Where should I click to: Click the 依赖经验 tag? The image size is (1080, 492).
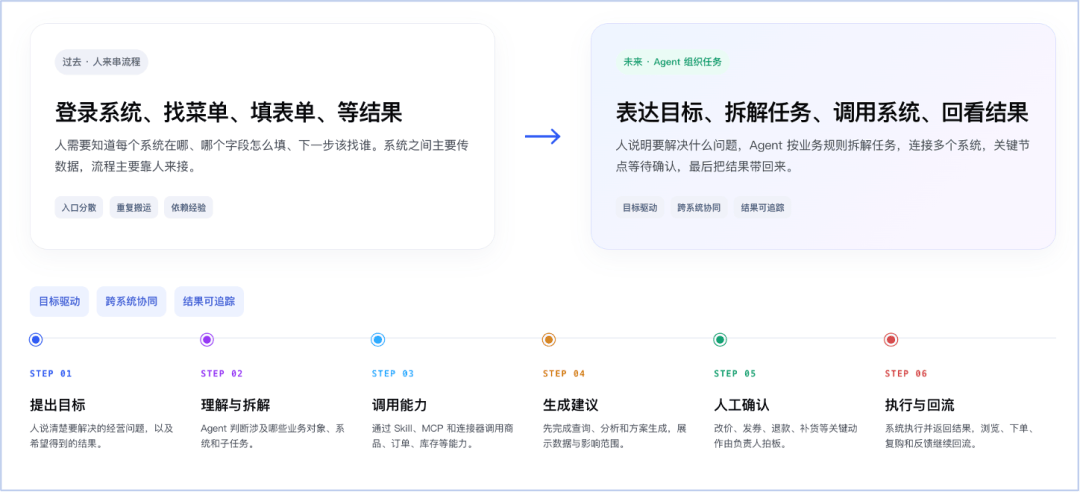pos(188,207)
